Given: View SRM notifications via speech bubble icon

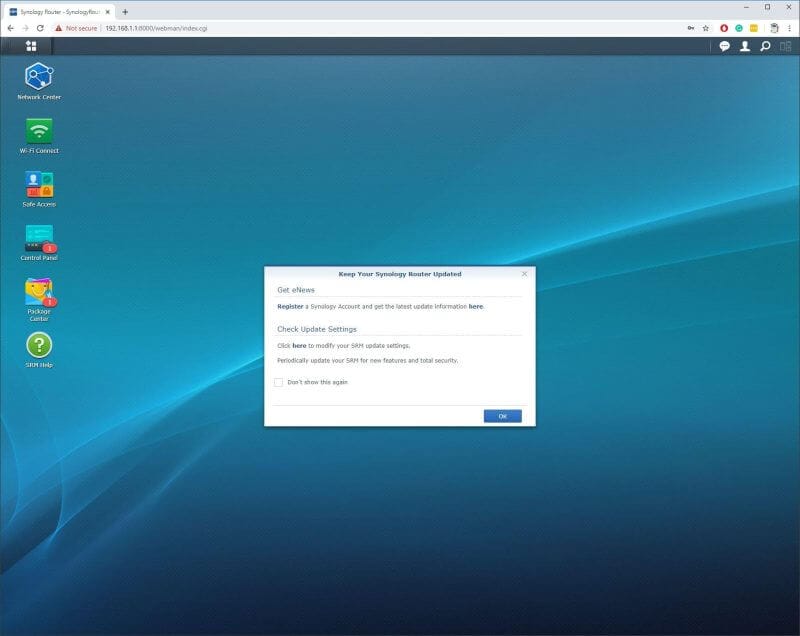Looking at the screenshot, I should coord(722,46).
